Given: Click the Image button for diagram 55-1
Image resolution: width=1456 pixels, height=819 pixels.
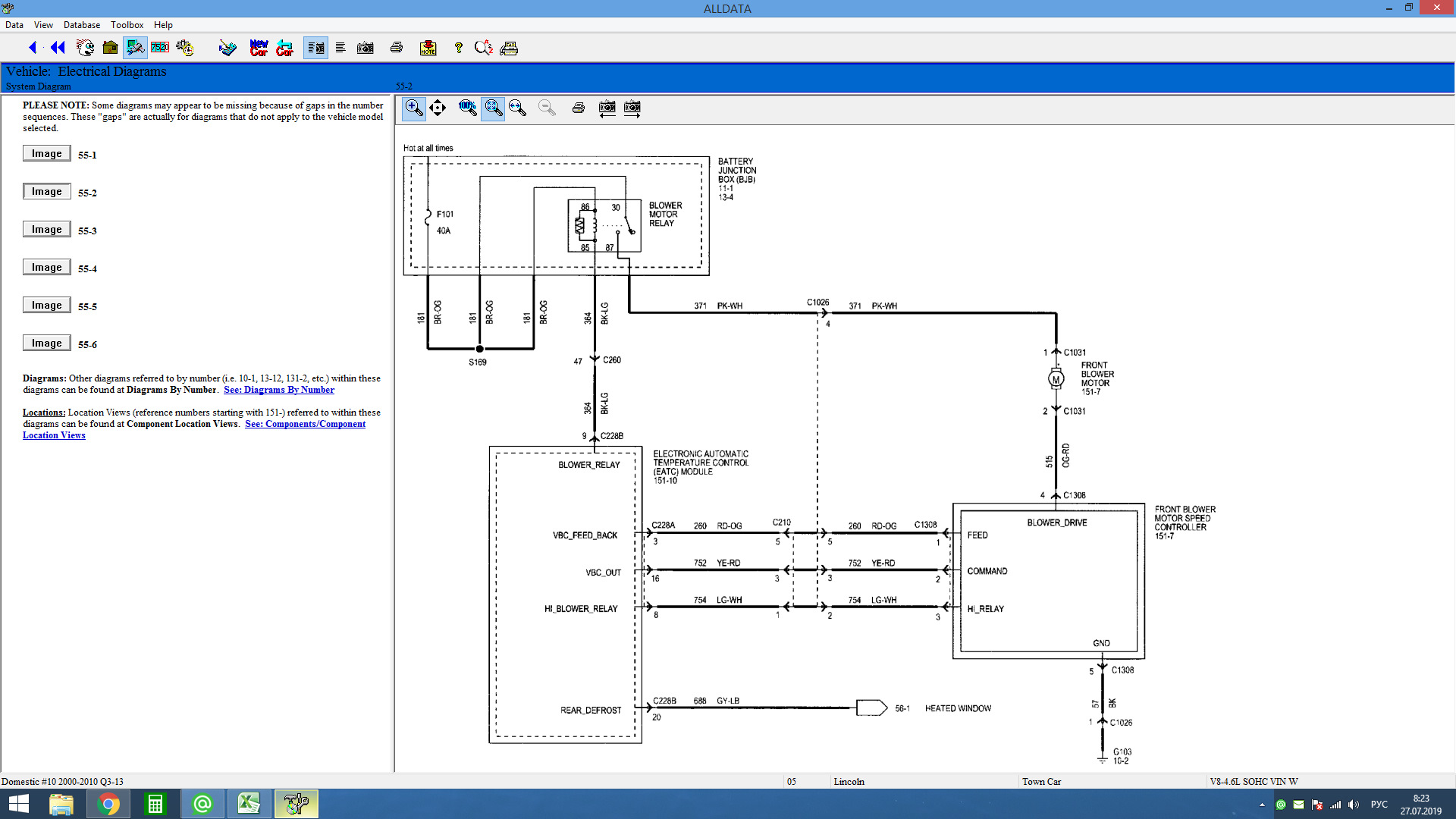Looking at the screenshot, I should (x=46, y=153).
